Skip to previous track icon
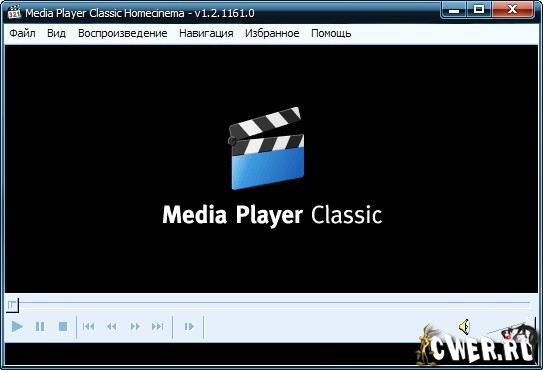This screenshot has height=370, width=543. click(x=88, y=326)
